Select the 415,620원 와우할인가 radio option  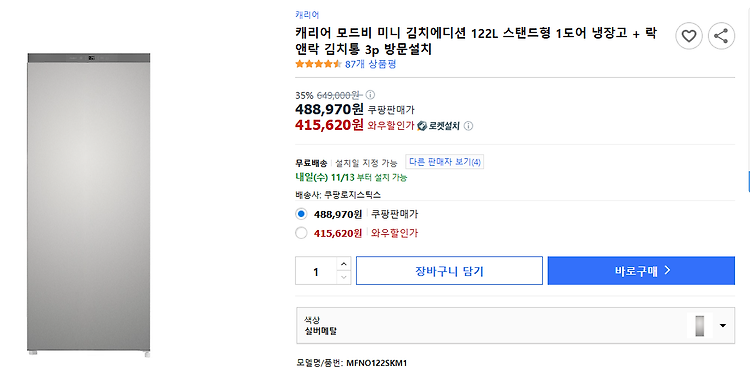pyautogui.click(x=301, y=233)
